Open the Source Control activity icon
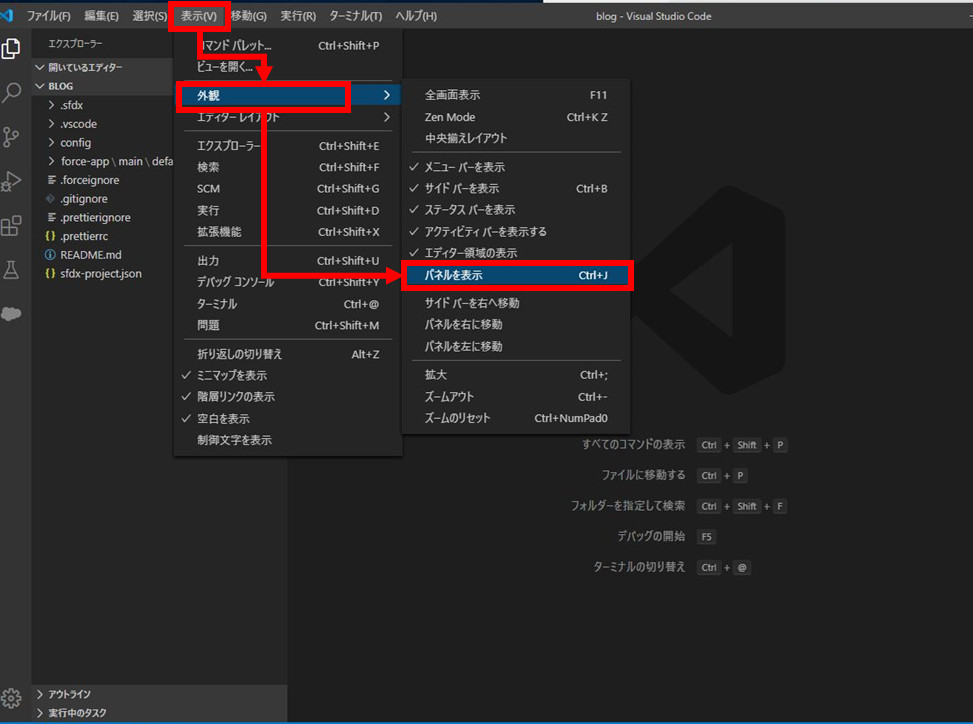 (12, 137)
